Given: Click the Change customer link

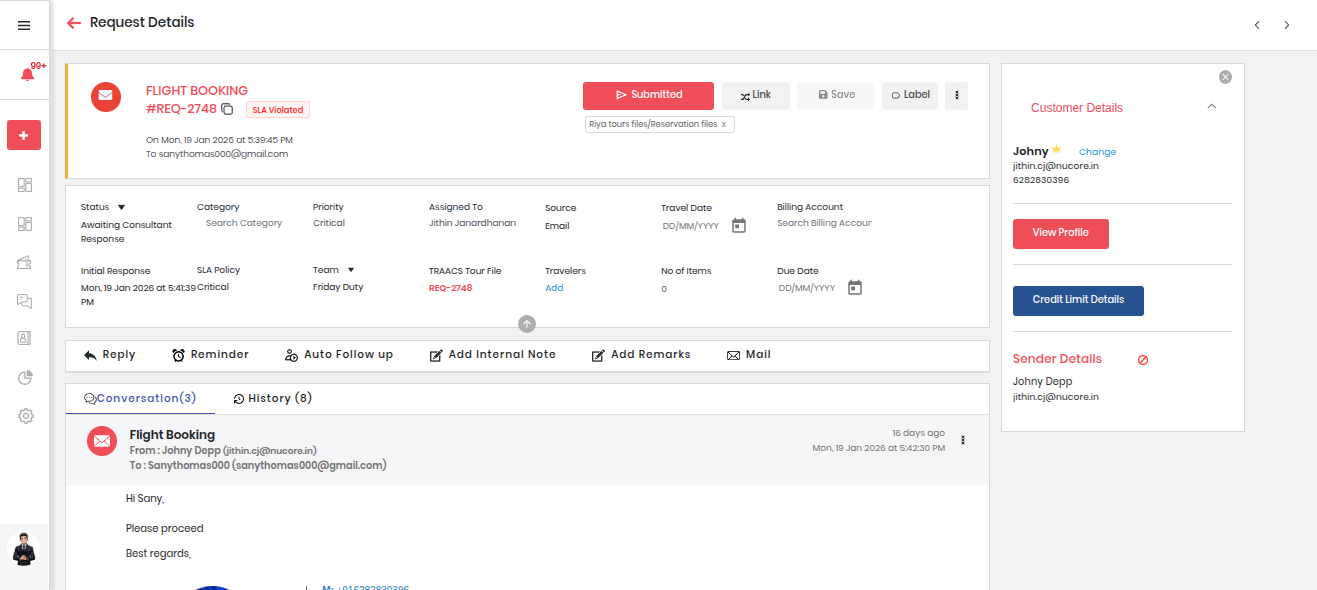Looking at the screenshot, I should pyautogui.click(x=1097, y=152).
